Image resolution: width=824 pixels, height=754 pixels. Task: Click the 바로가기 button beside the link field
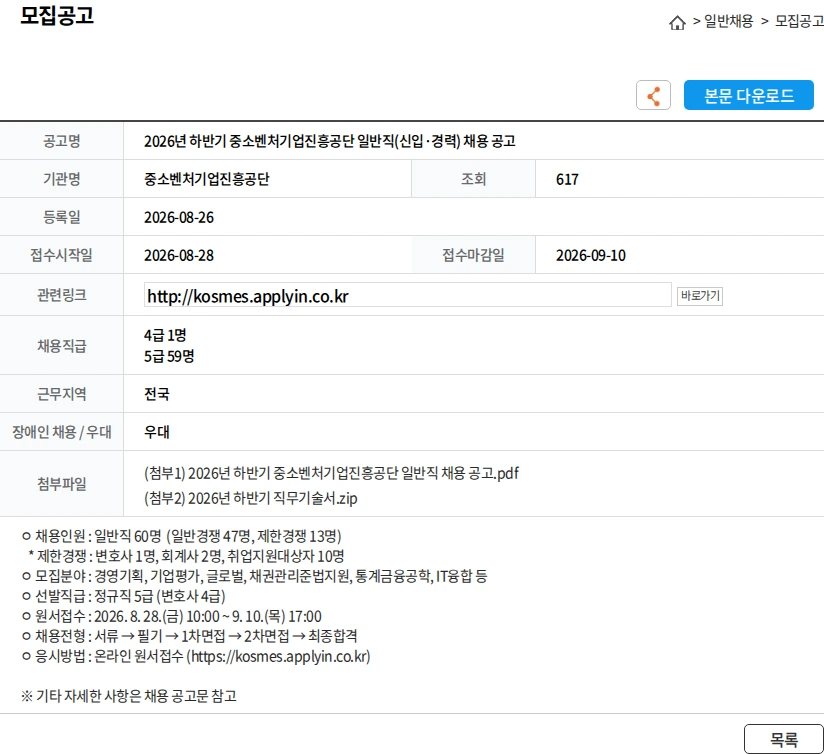699,296
